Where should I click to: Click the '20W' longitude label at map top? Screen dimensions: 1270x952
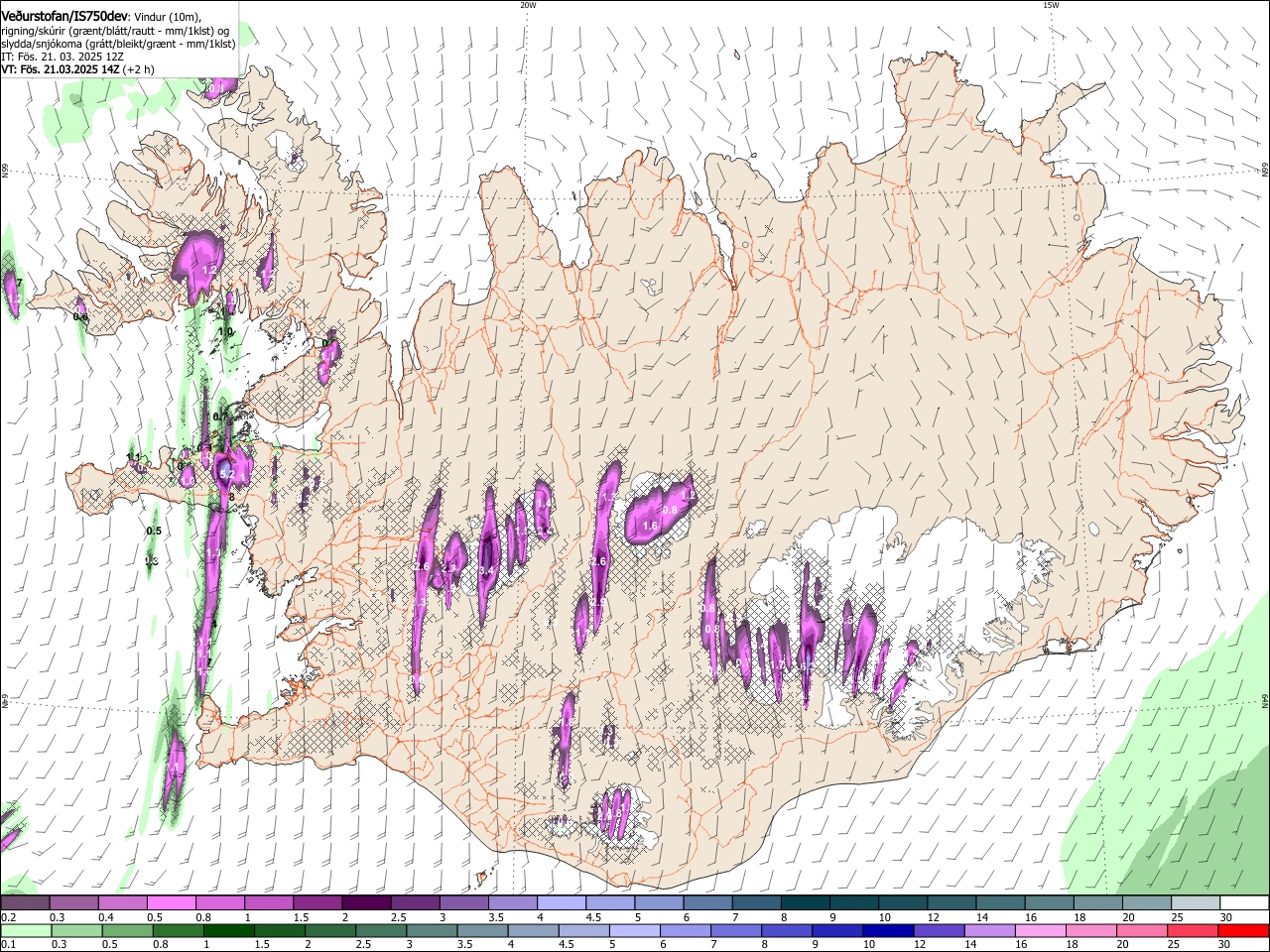[x=528, y=5]
